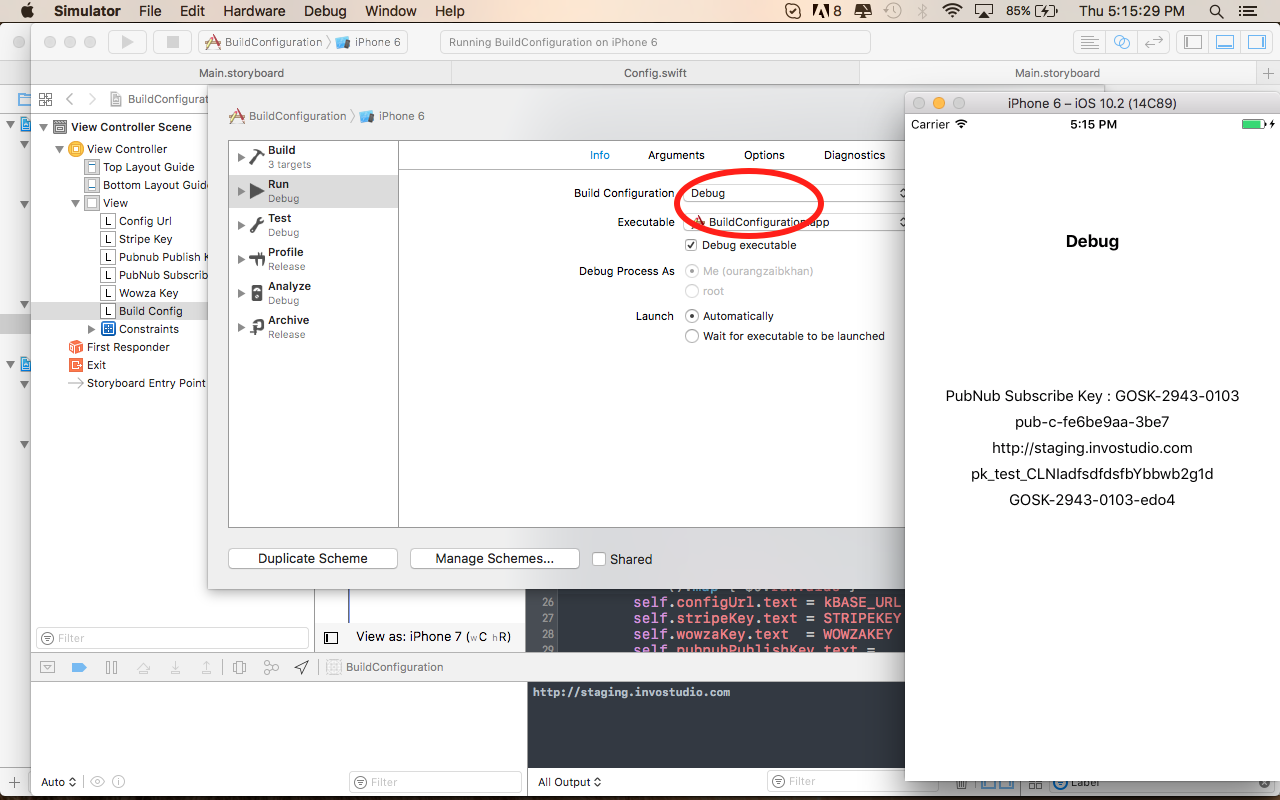The height and width of the screenshot is (800, 1280).
Task: Select Stripe Key label in outline
Action: pyautogui.click(x=145, y=239)
